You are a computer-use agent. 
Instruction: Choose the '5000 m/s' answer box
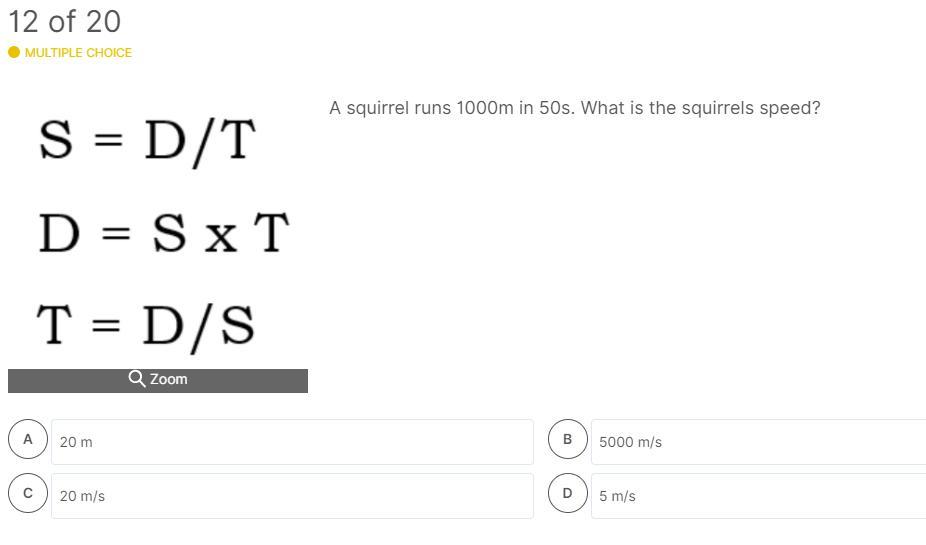coord(758,442)
